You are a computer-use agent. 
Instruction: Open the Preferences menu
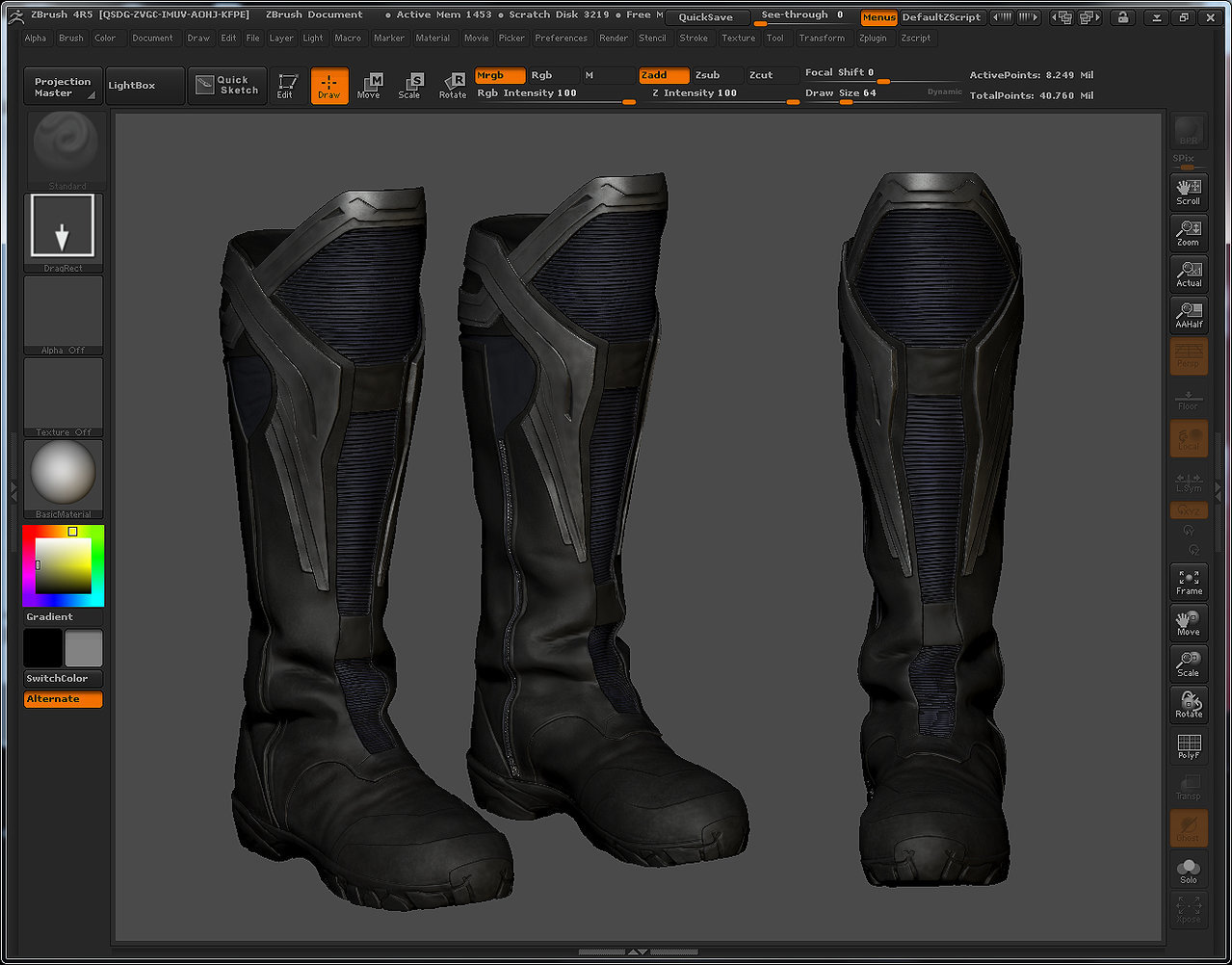(x=562, y=39)
